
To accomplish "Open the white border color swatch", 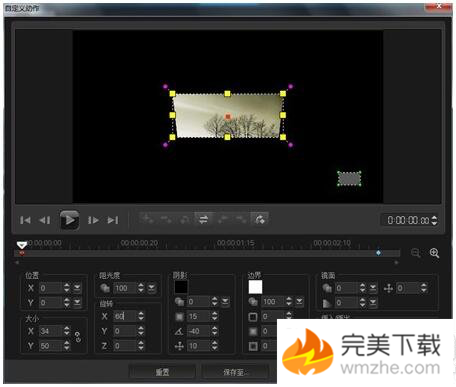I will (255, 287).
